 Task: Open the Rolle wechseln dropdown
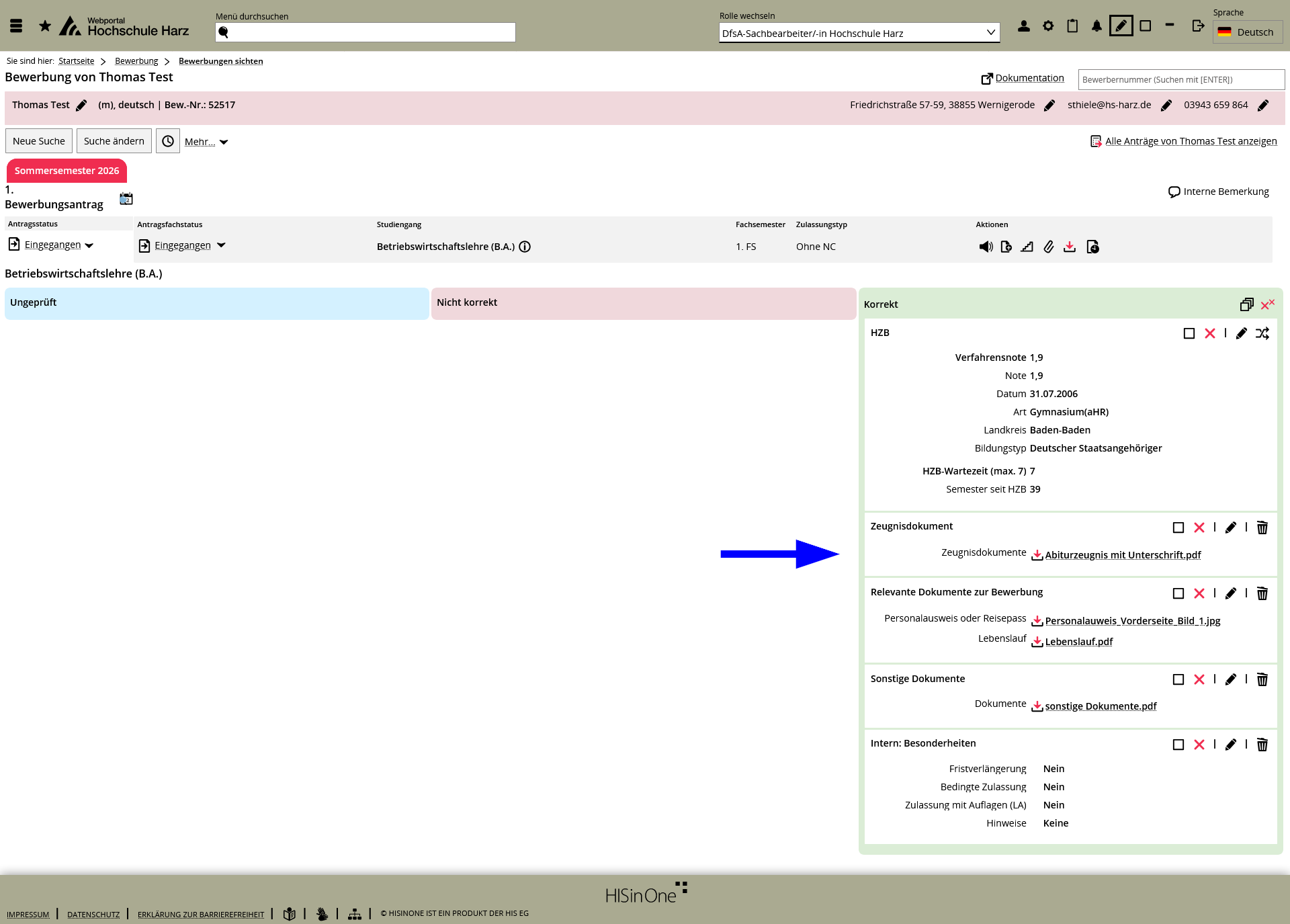point(859,33)
